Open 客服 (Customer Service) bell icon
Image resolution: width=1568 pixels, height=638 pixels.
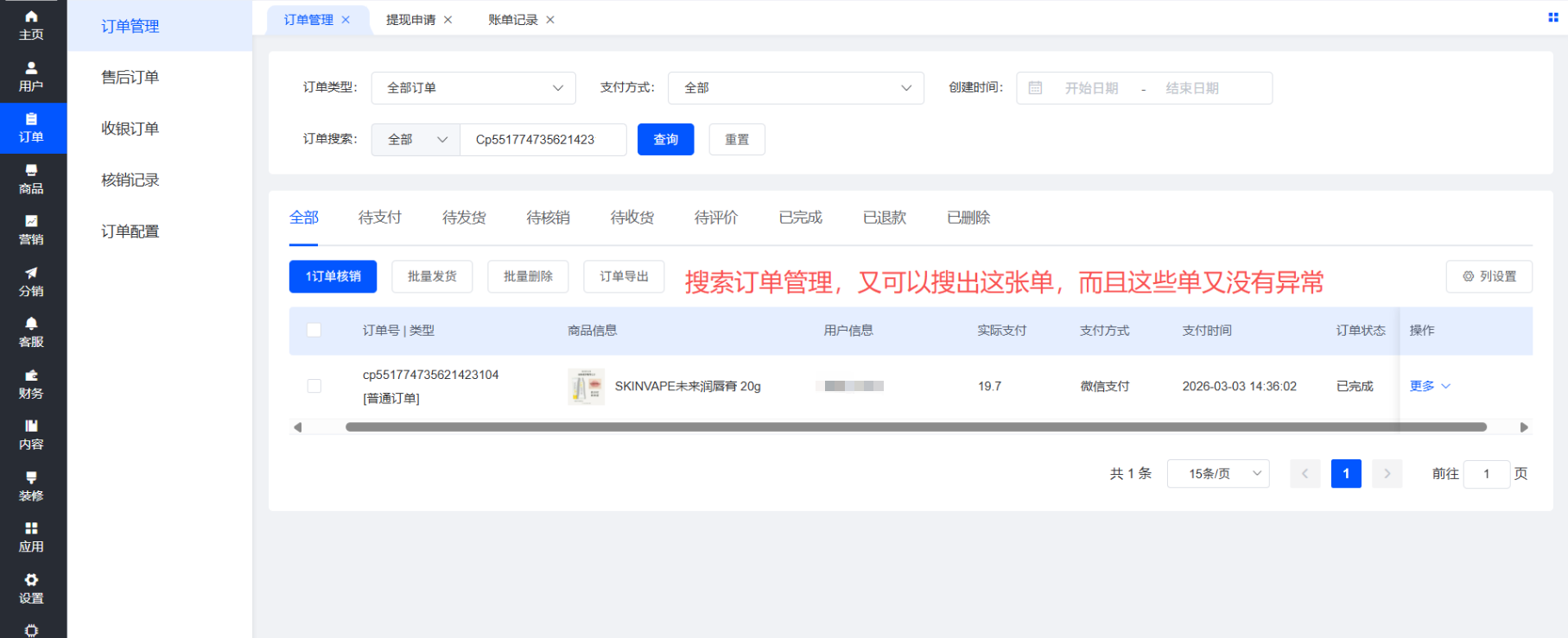click(x=31, y=332)
